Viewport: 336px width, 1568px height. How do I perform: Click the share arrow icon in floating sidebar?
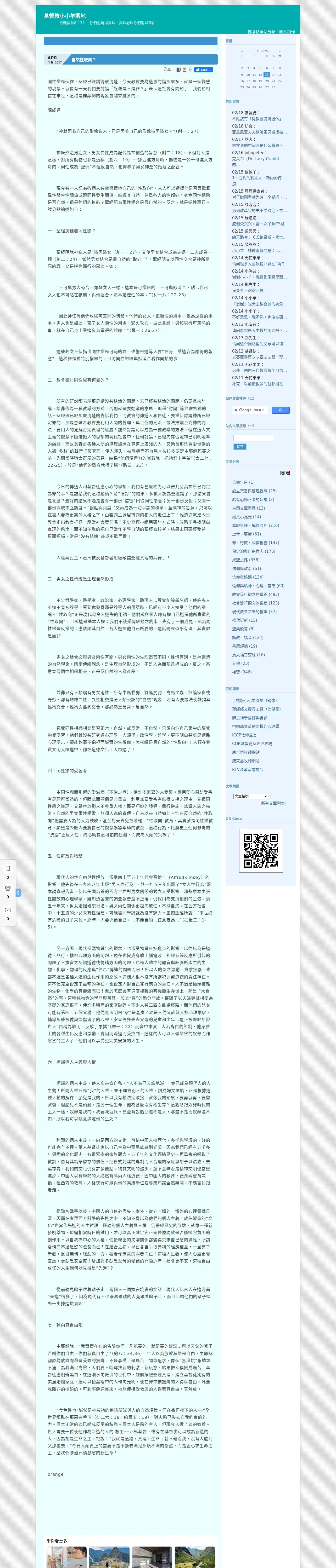8,910
